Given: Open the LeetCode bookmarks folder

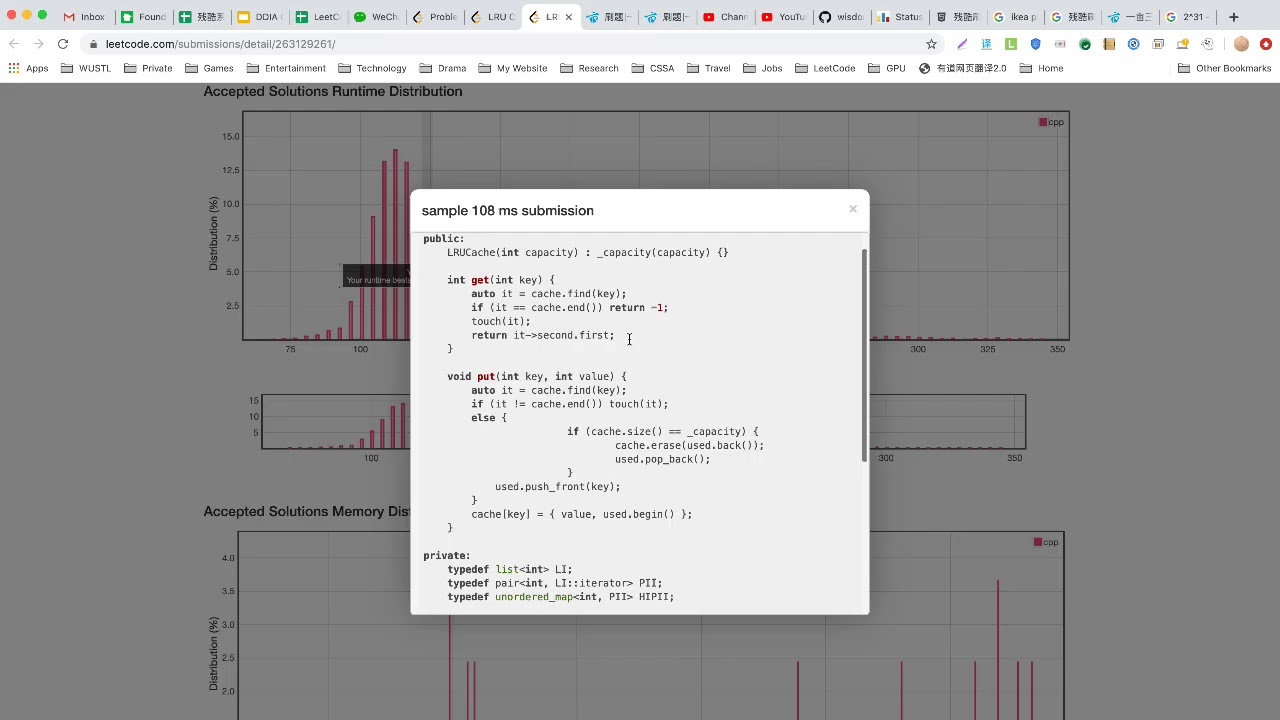Looking at the screenshot, I should point(825,68).
